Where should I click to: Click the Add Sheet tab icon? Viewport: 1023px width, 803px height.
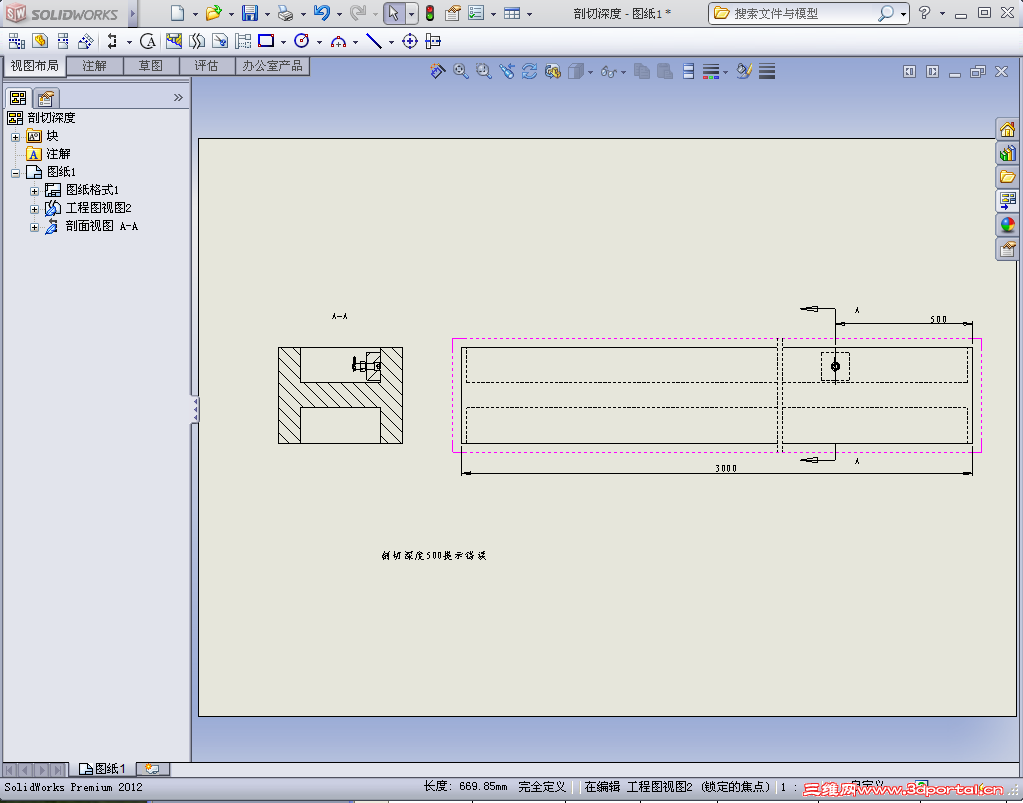153,769
